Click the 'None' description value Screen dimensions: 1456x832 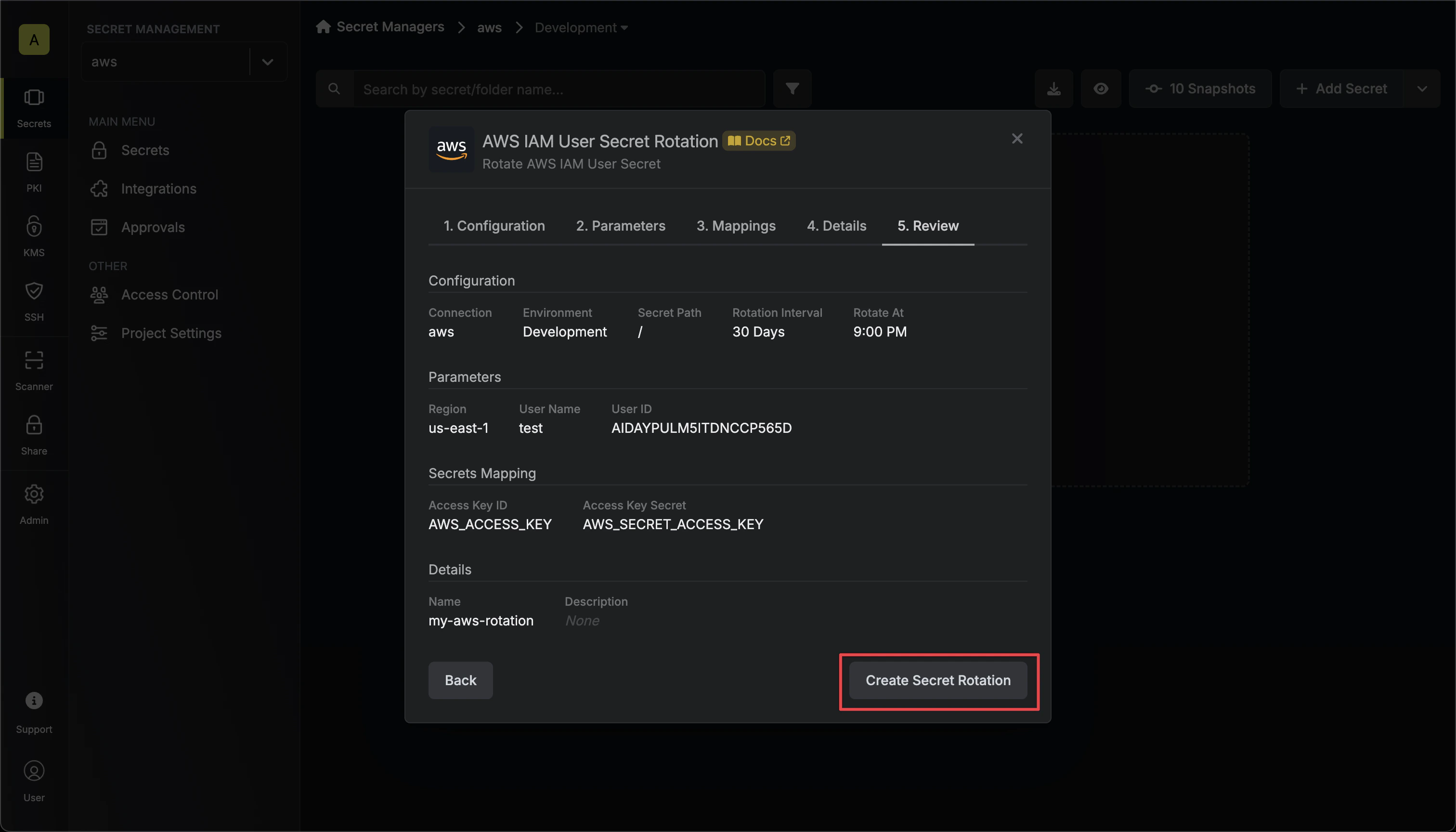(x=582, y=621)
